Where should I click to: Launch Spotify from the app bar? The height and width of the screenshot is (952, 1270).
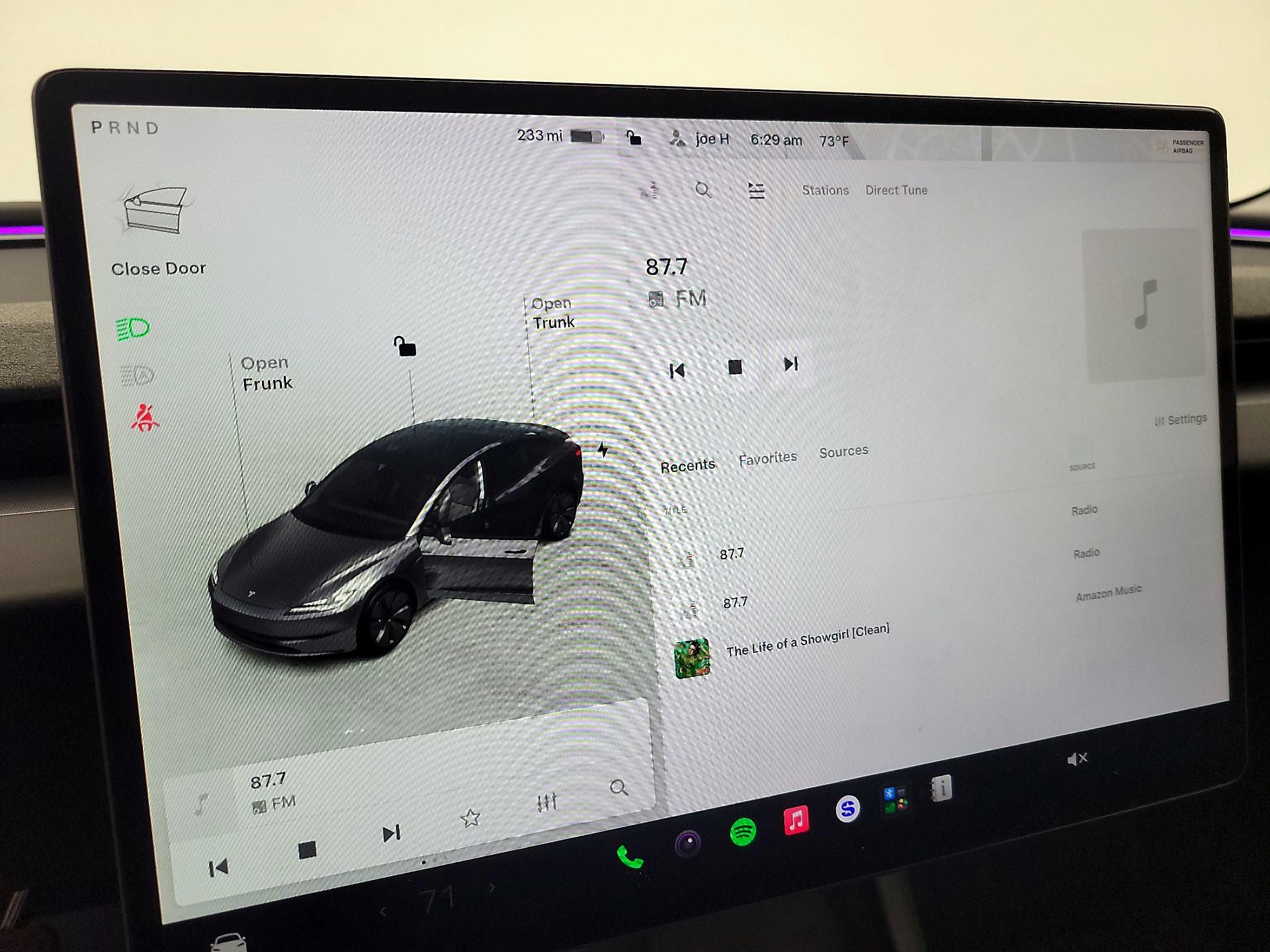pos(743,831)
